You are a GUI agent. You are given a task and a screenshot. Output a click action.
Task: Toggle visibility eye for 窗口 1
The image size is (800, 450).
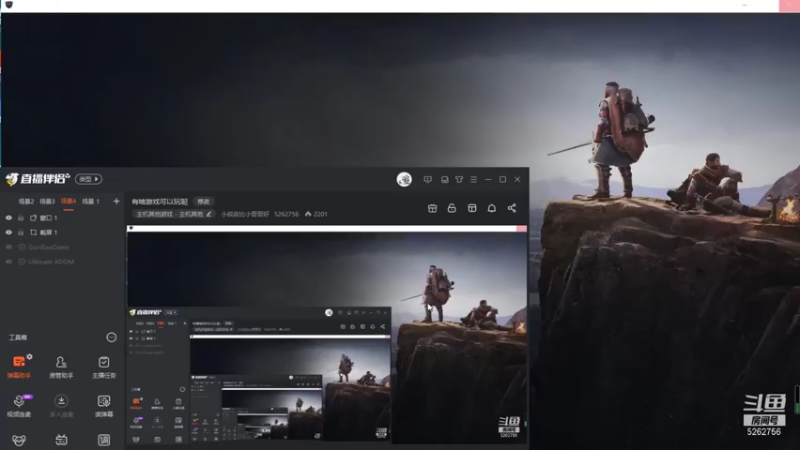point(9,218)
